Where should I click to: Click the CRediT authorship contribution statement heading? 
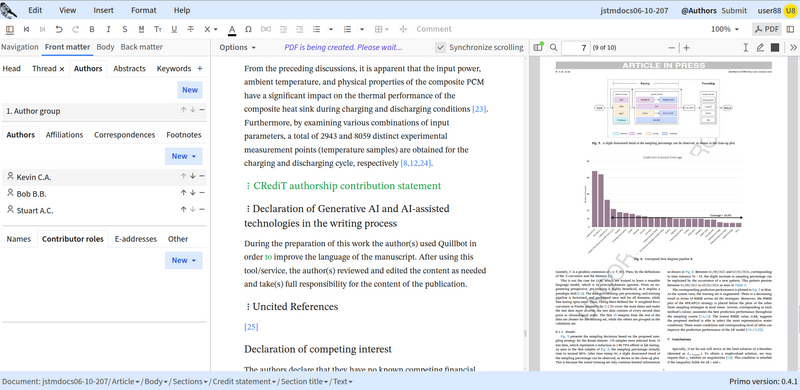tap(347, 186)
